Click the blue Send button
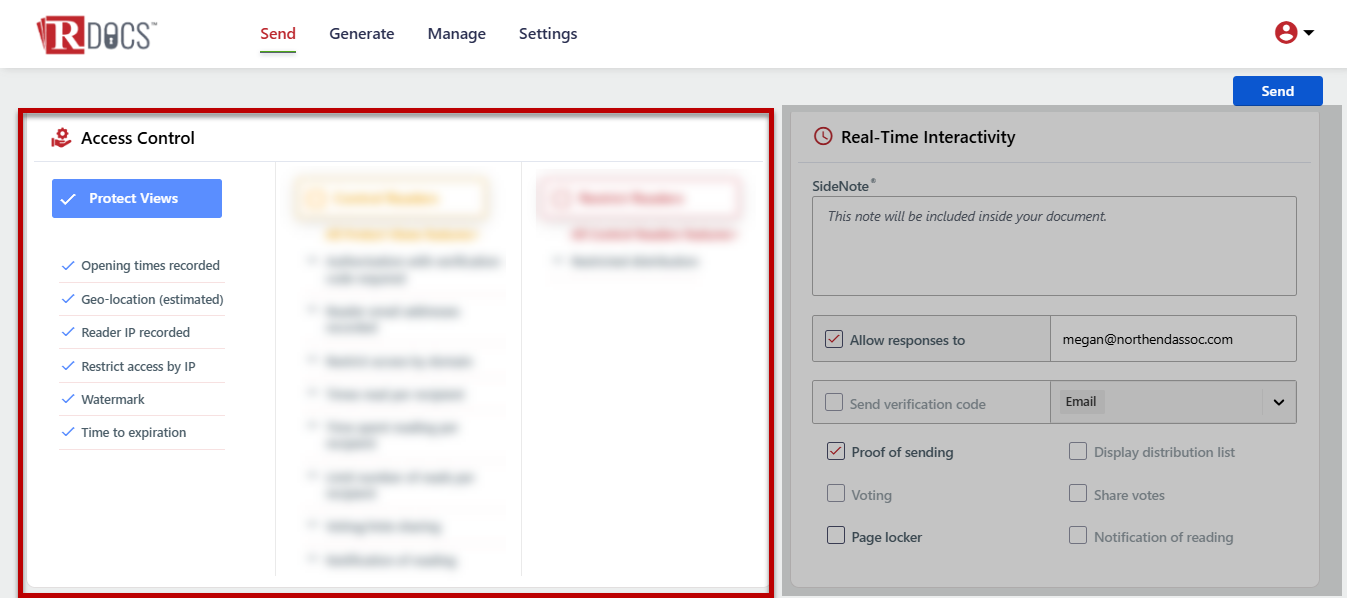 (1278, 91)
